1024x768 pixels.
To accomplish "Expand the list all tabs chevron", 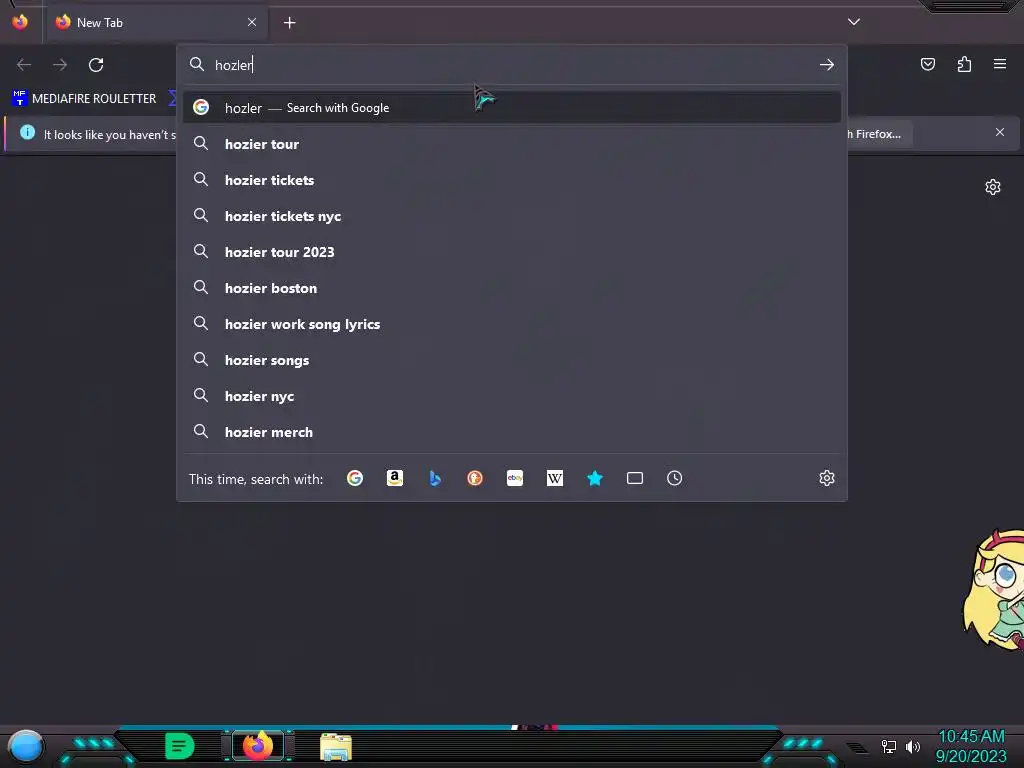I will pos(854,22).
